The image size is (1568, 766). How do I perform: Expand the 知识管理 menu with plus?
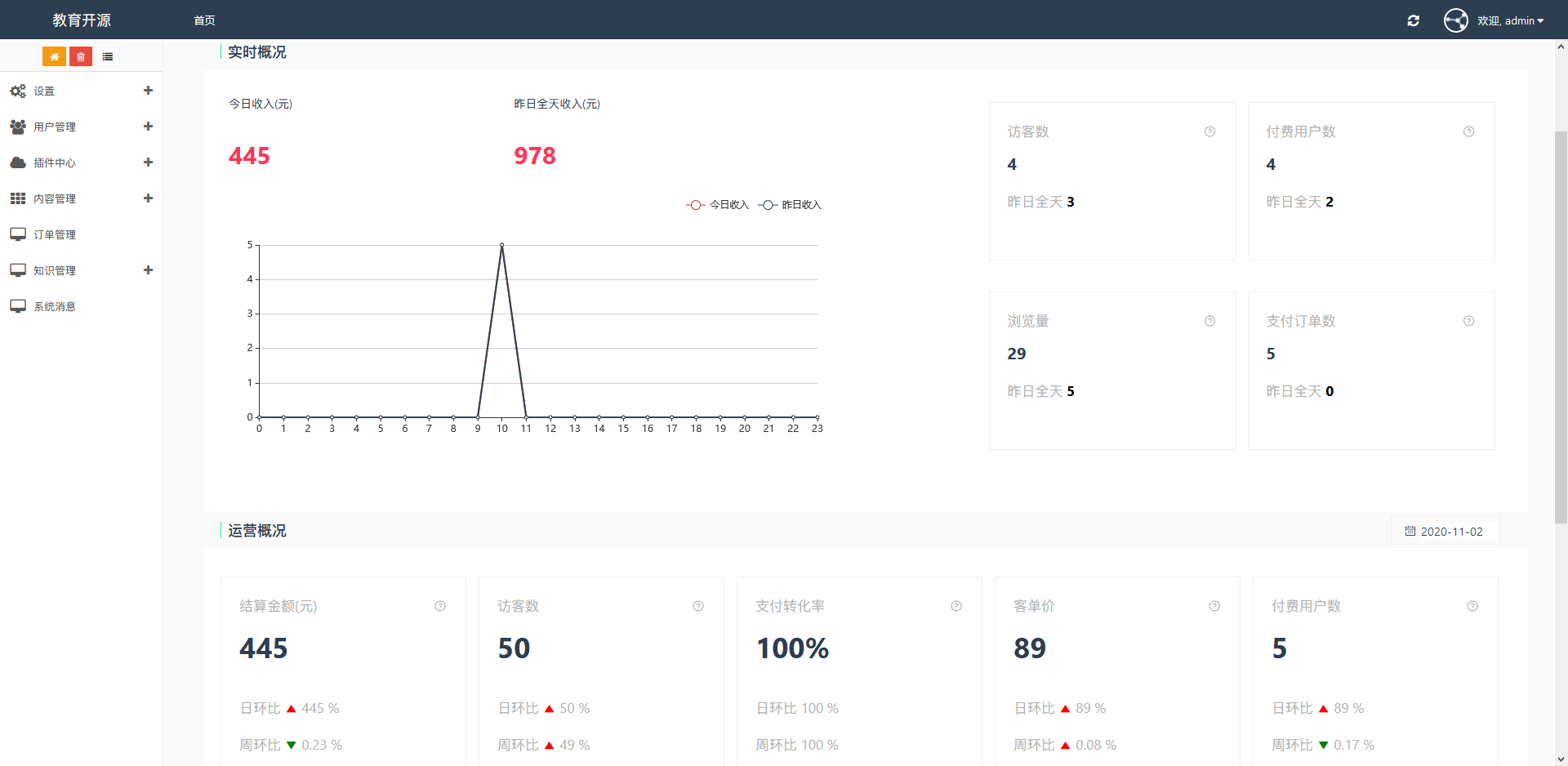[148, 270]
